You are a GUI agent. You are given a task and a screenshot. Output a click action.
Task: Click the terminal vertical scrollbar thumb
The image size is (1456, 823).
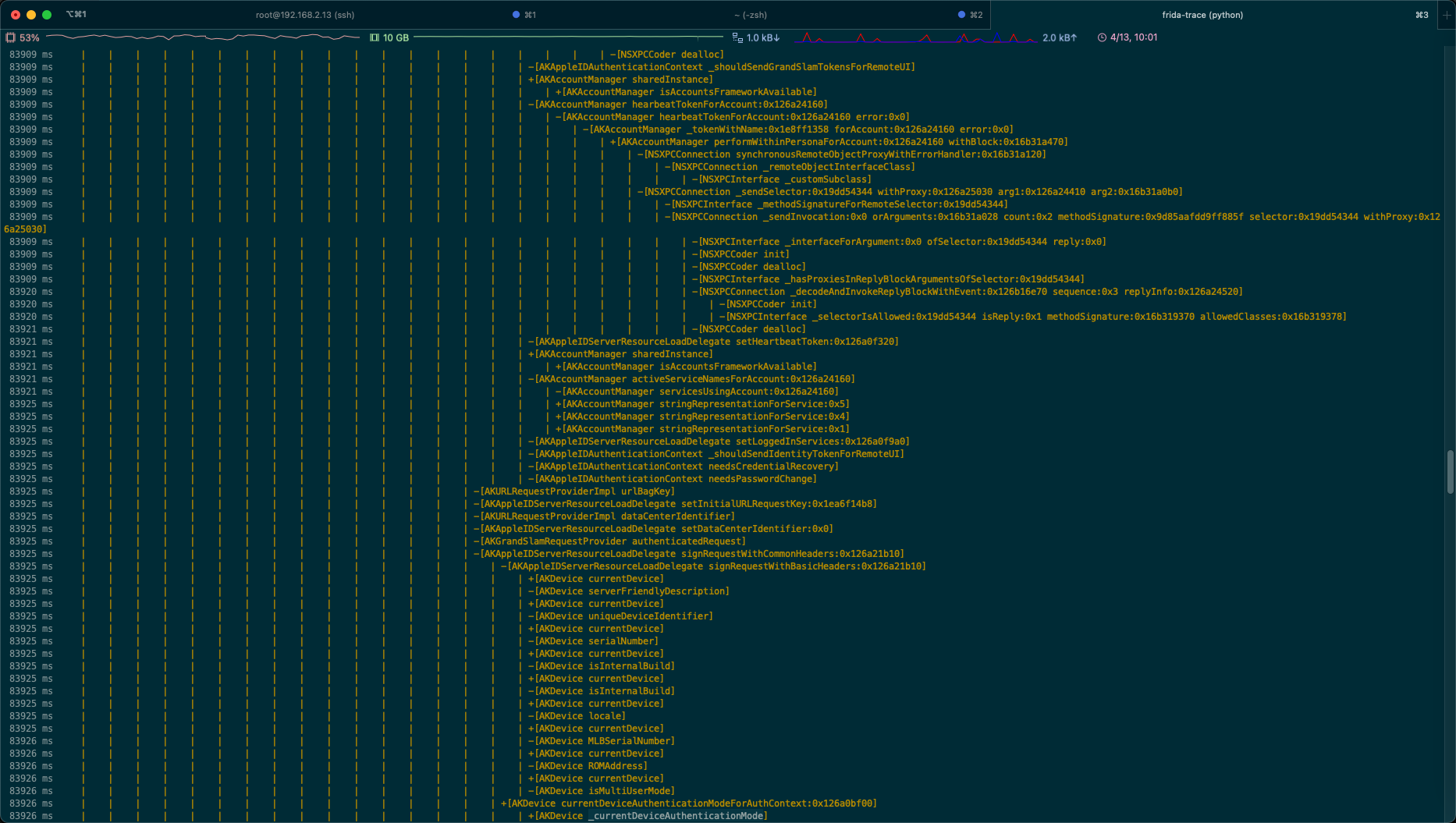point(1450,471)
